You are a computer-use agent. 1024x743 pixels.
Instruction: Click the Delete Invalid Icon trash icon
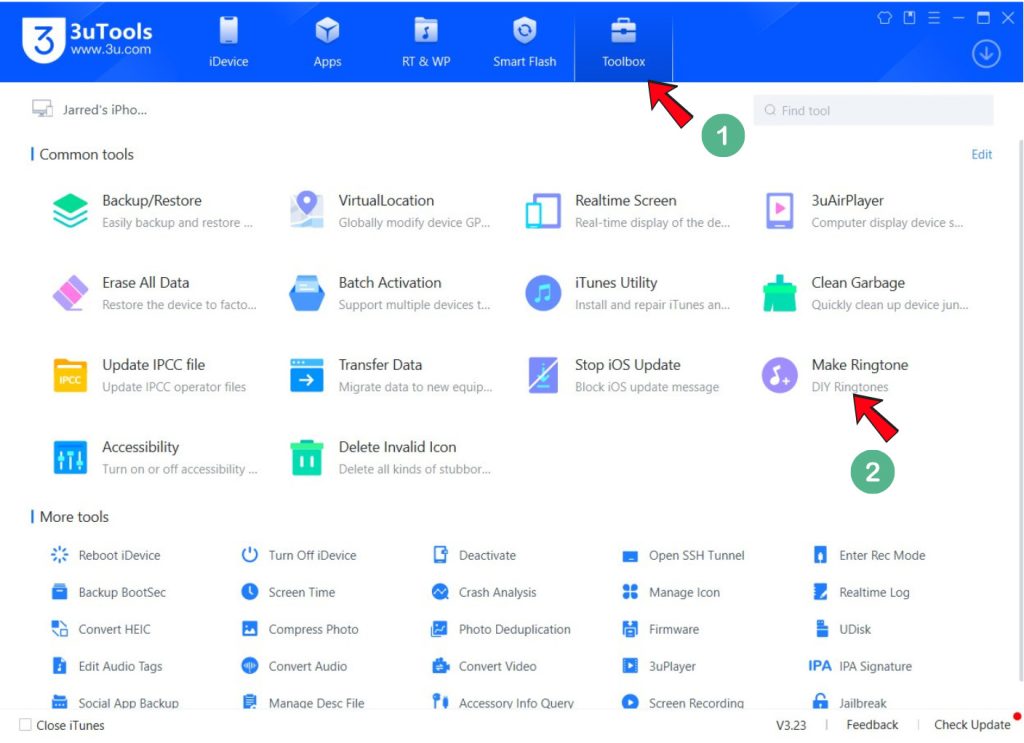[306, 458]
